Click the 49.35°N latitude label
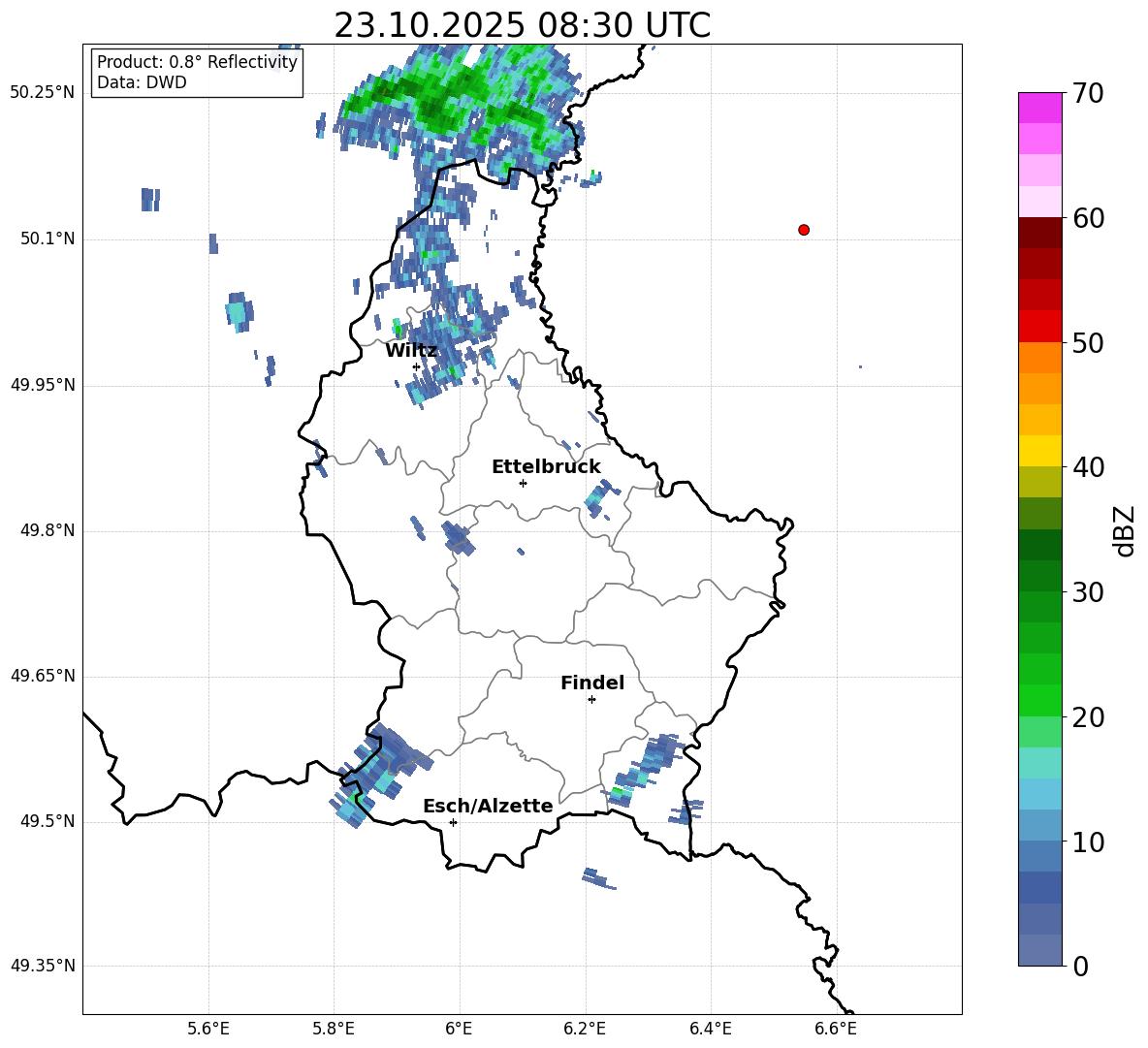The image size is (1148, 1048). [43, 966]
